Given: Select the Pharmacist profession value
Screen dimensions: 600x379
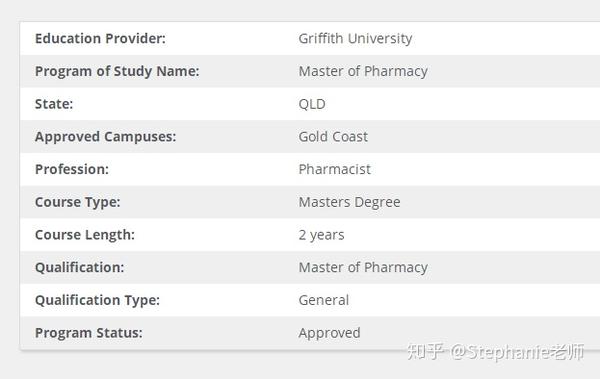Looking at the screenshot, I should (x=334, y=169).
